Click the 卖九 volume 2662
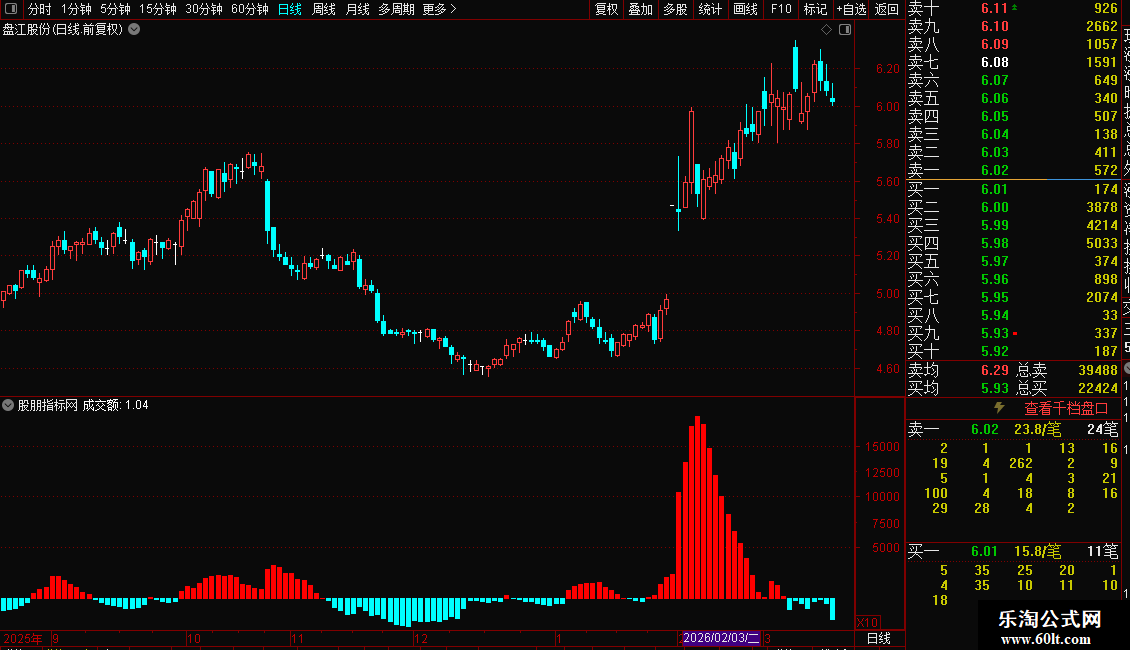 (x=1102, y=27)
